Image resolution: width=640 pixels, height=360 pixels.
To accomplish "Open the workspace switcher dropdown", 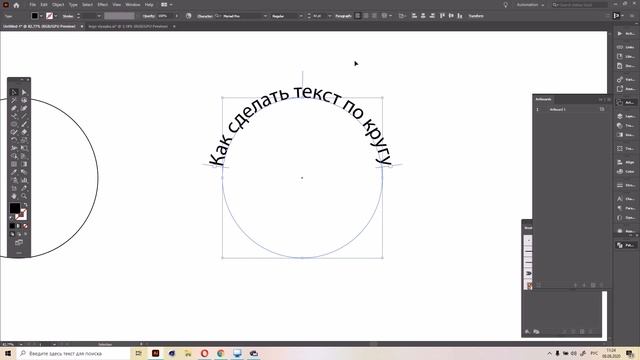I will [530, 5].
